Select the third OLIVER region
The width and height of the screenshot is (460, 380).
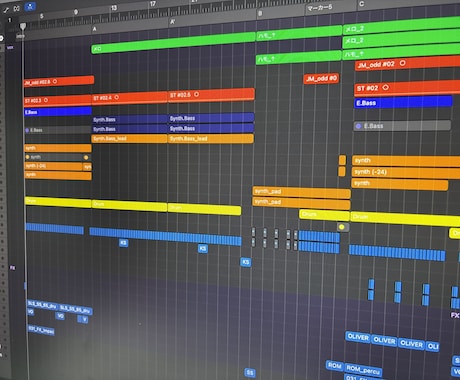point(411,343)
